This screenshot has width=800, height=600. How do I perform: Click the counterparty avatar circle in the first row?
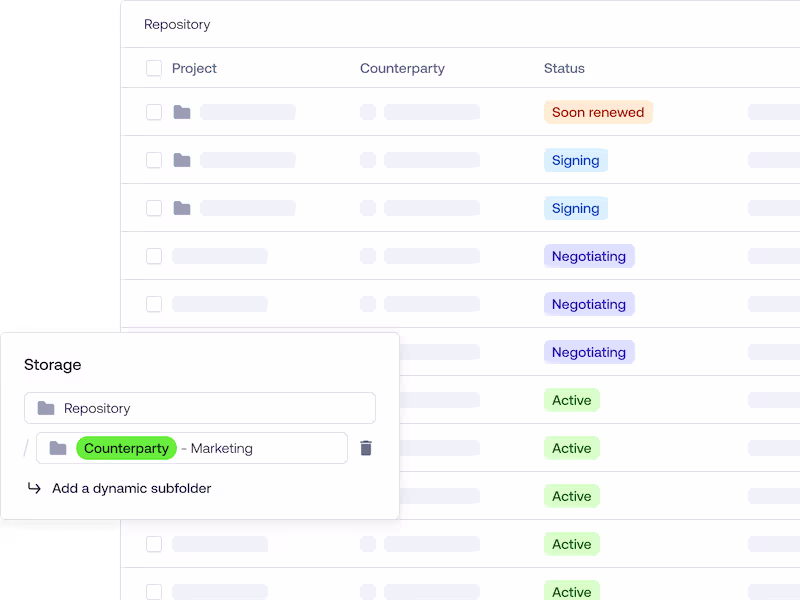tap(368, 112)
